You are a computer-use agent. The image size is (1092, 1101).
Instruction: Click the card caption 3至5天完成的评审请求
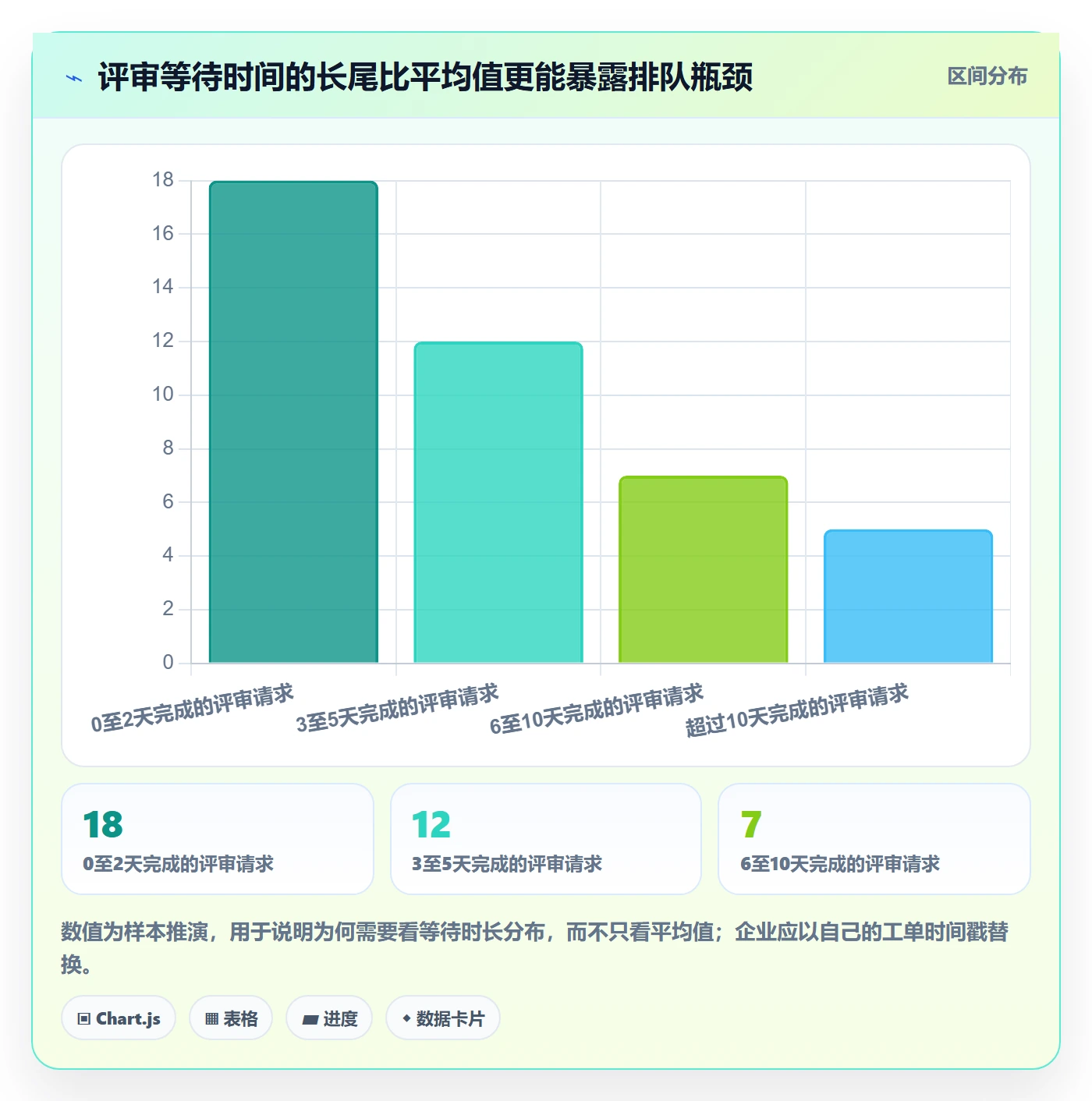[x=507, y=864]
